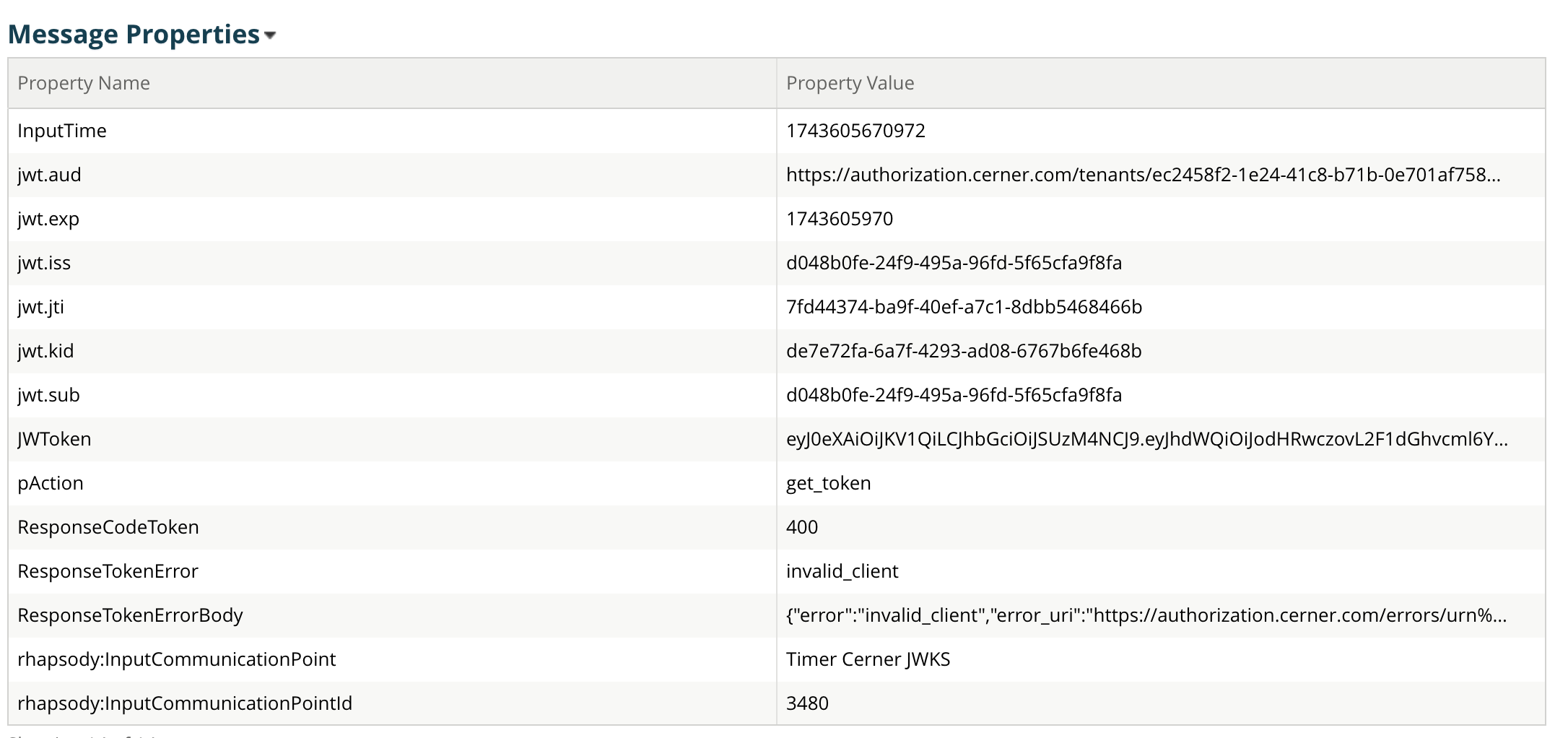The width and height of the screenshot is (1568, 738).
Task: Click the truncated JWToken value
Action: coord(1146,439)
